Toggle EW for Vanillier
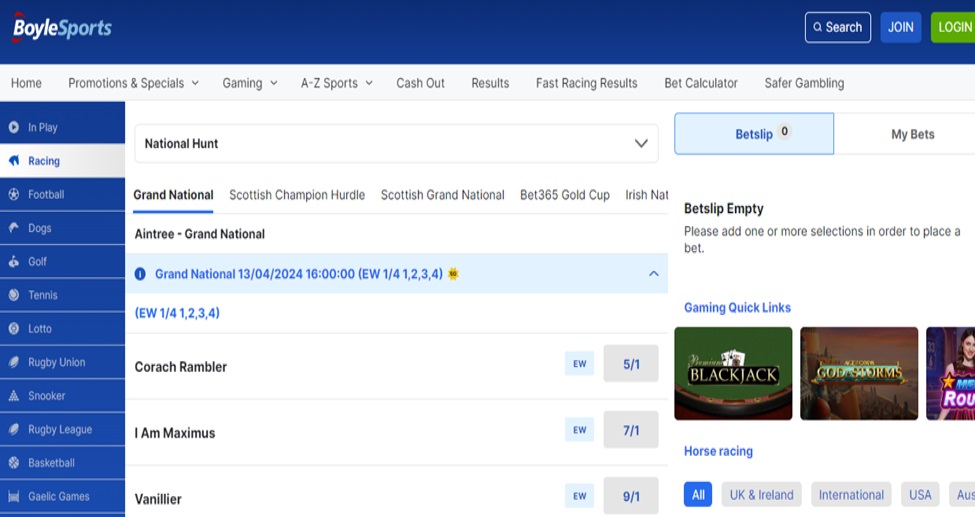 click(x=579, y=496)
